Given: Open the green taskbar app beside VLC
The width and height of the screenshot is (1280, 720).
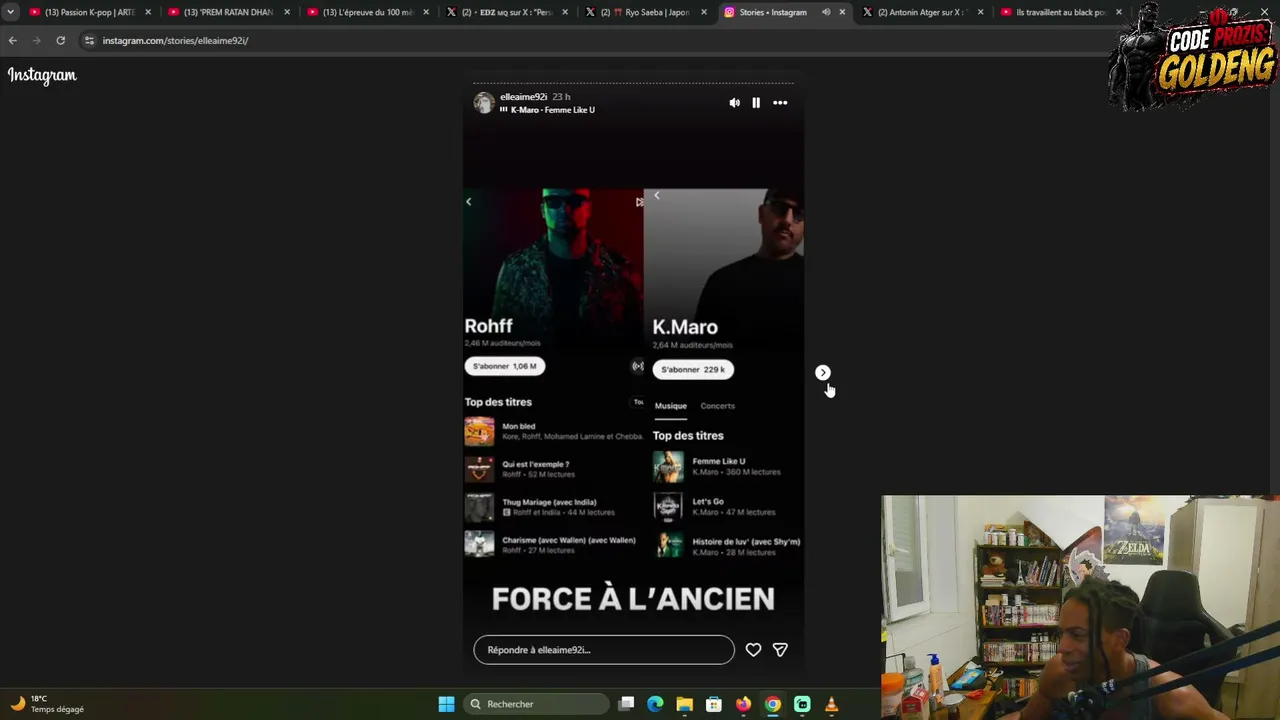Looking at the screenshot, I should pyautogui.click(x=802, y=704).
